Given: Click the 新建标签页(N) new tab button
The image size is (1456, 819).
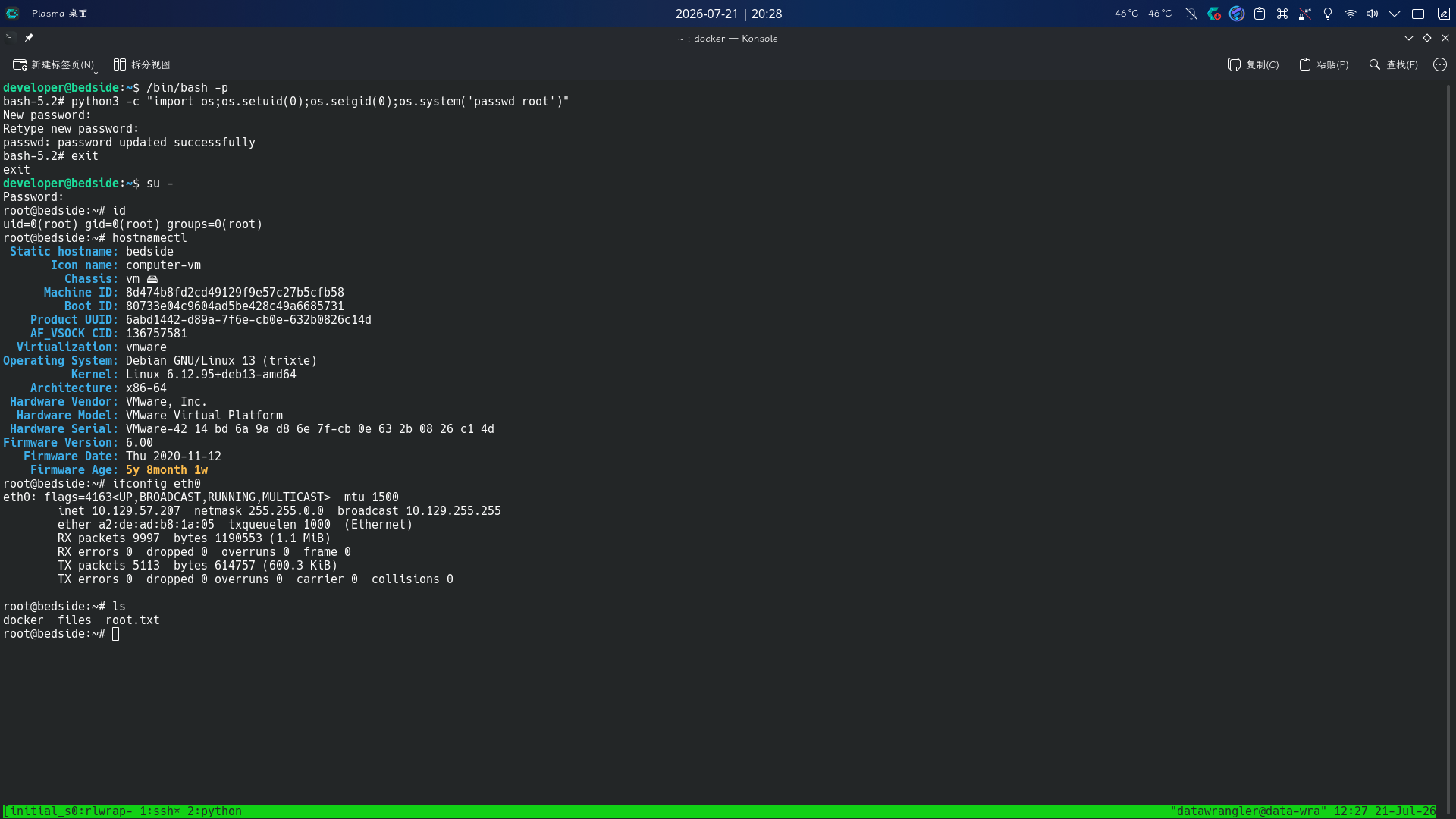Looking at the screenshot, I should coord(53,64).
